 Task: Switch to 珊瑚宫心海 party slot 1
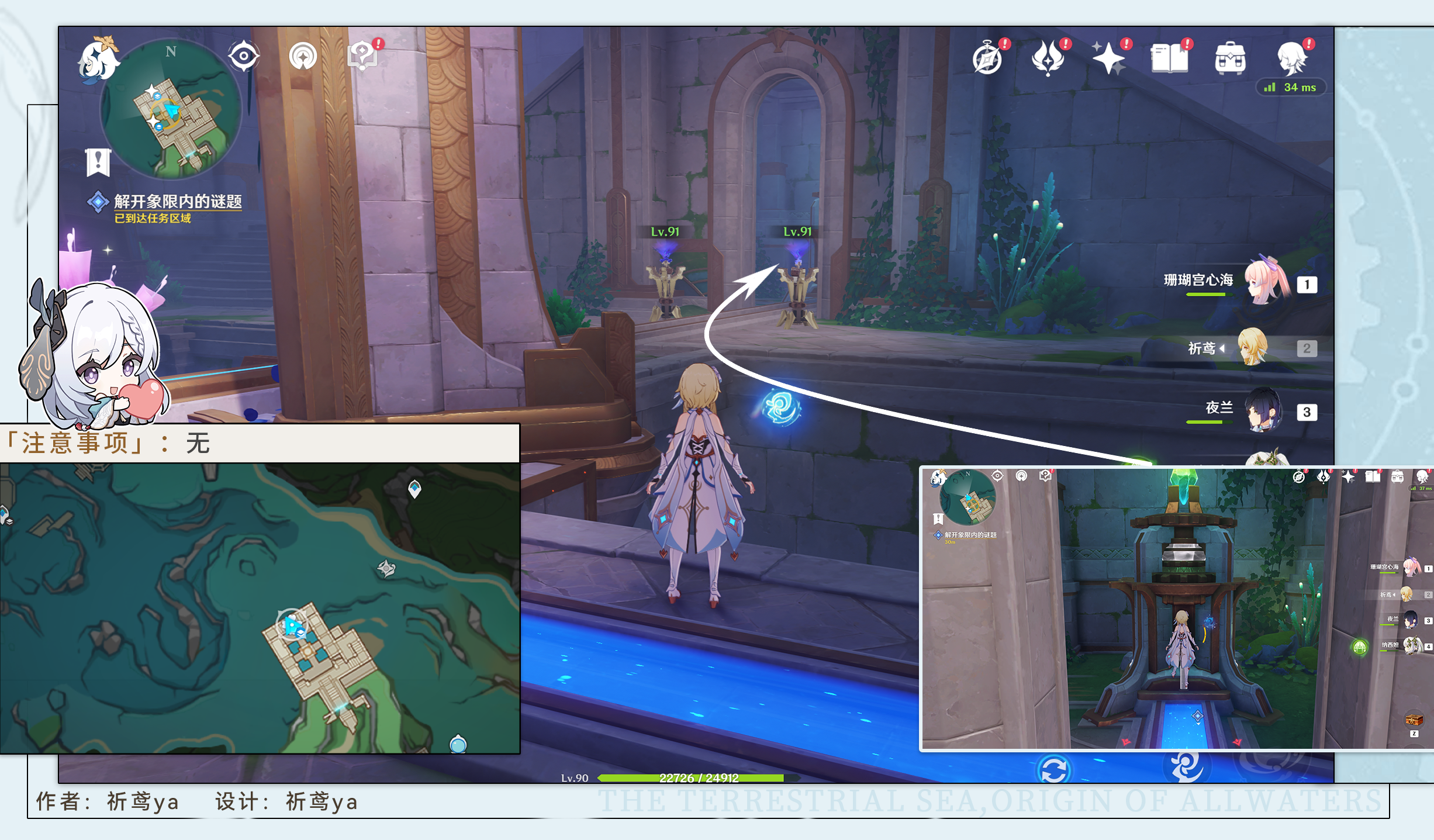coord(1239,283)
